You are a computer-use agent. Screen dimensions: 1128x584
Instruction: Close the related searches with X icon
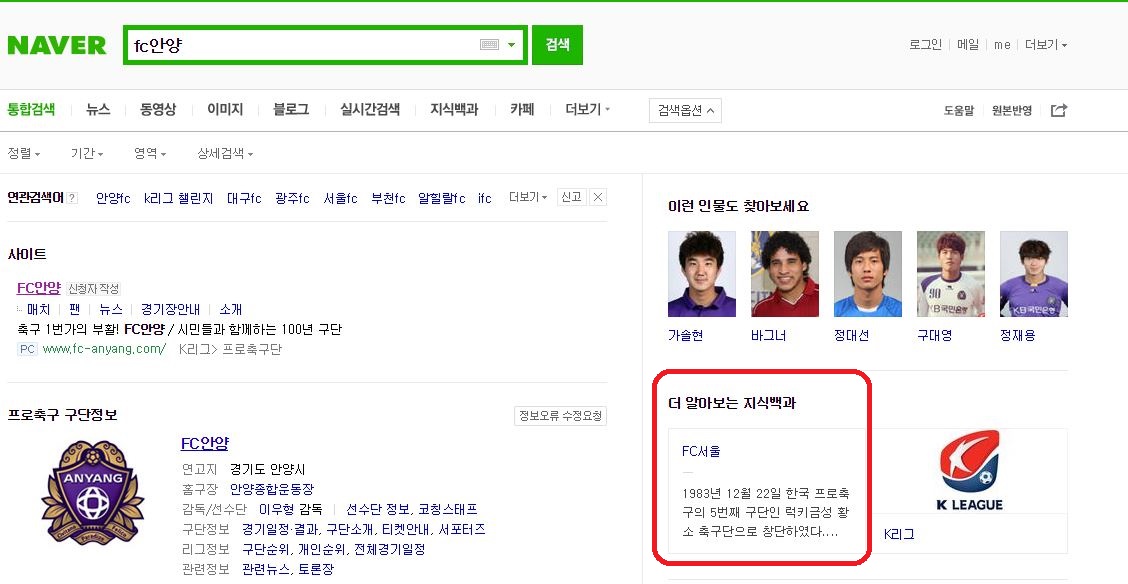pyautogui.click(x=599, y=197)
